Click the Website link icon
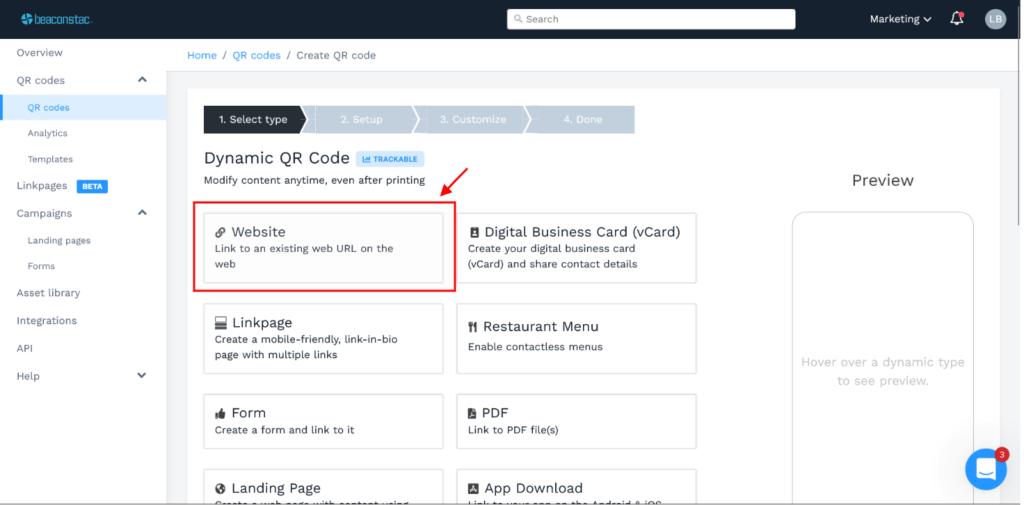Screen dimensions: 1024x505 point(220,232)
